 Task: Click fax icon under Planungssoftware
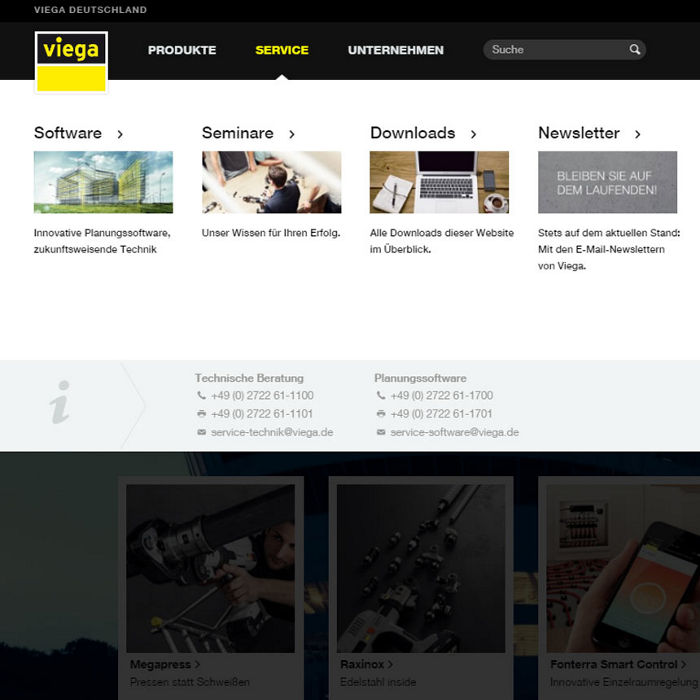click(381, 413)
